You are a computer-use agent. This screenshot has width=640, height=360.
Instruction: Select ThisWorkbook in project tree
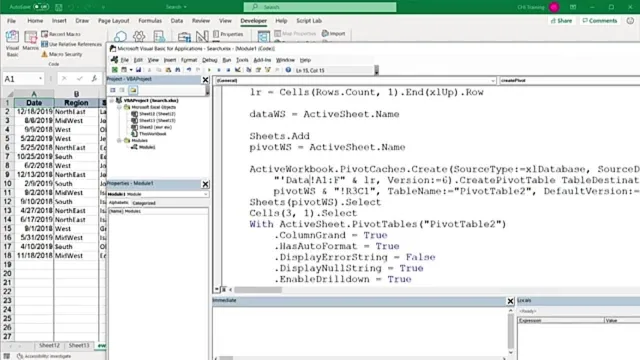click(149, 134)
